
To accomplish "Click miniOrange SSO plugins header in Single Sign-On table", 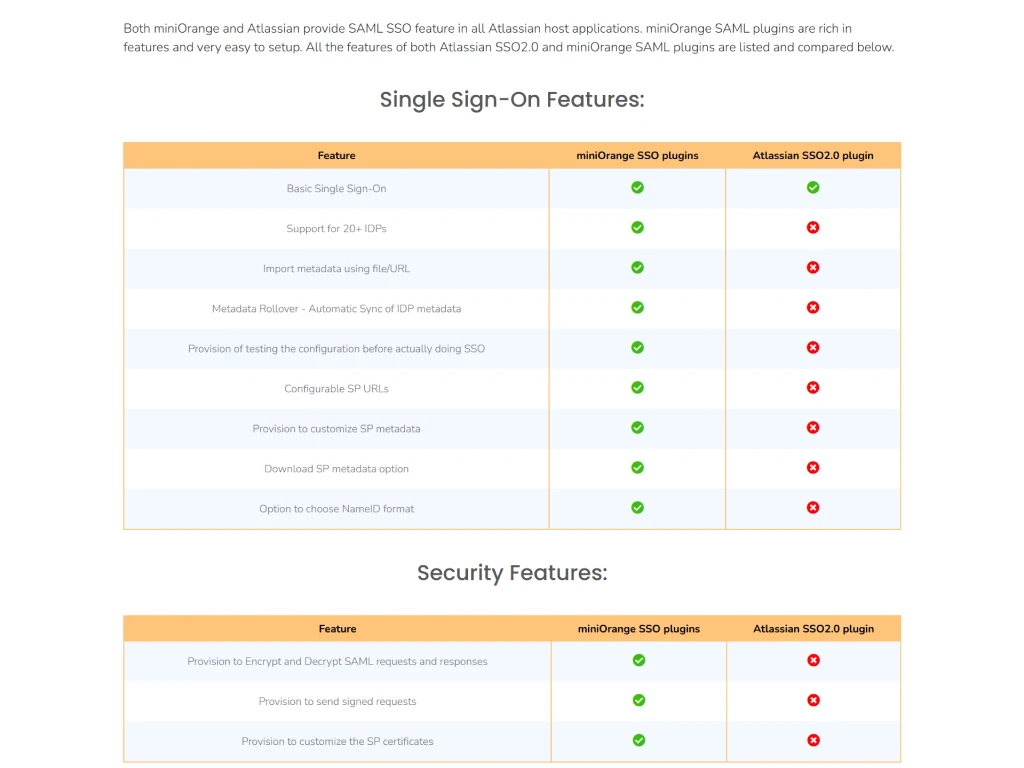I will tap(637, 155).
